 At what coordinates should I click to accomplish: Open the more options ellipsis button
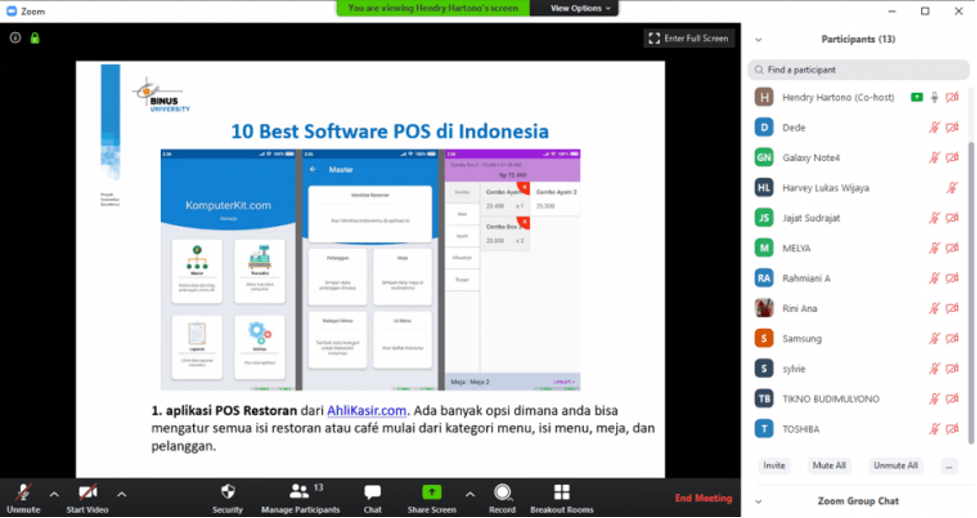click(949, 466)
